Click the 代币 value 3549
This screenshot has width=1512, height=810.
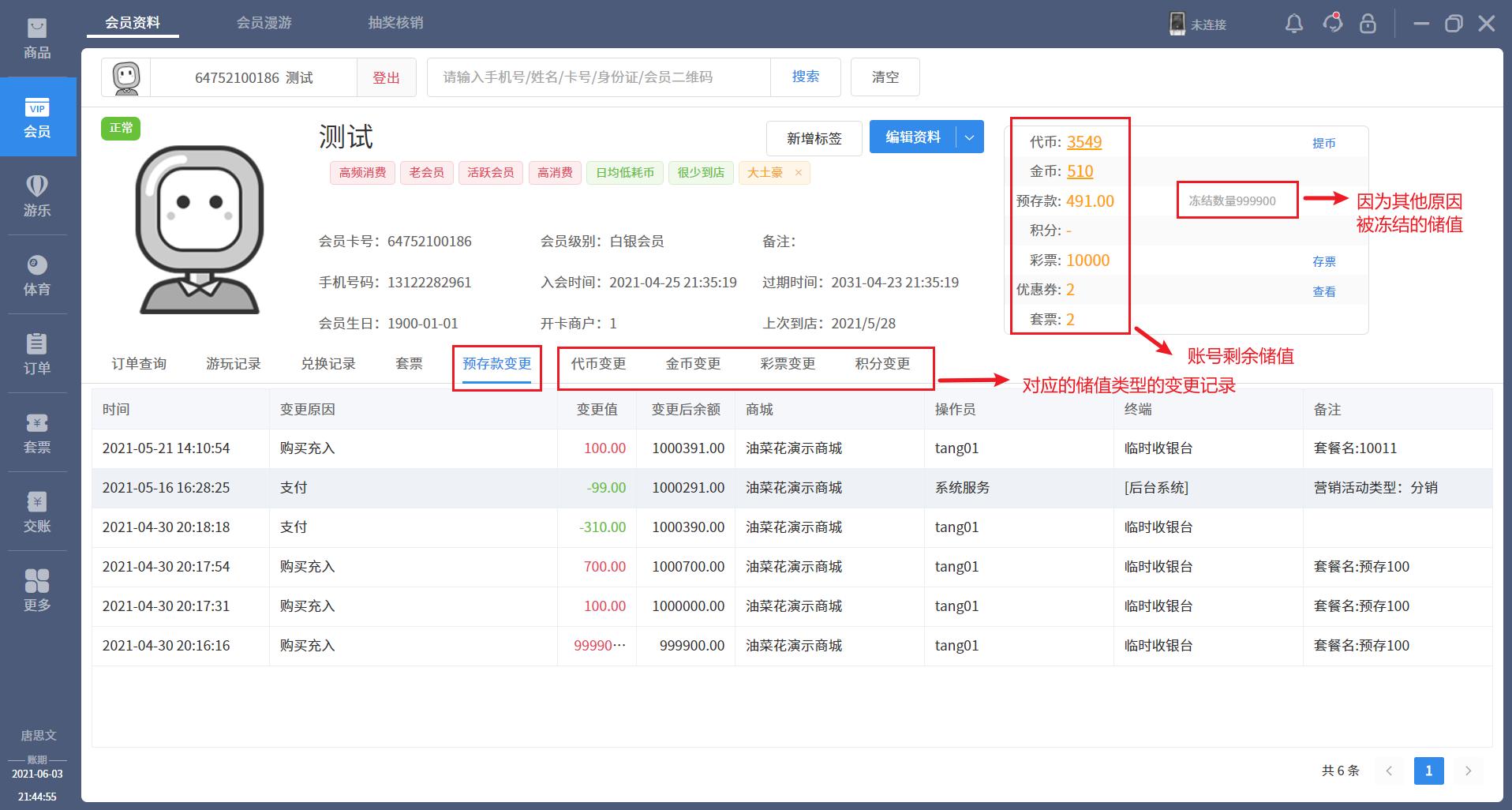[1084, 142]
